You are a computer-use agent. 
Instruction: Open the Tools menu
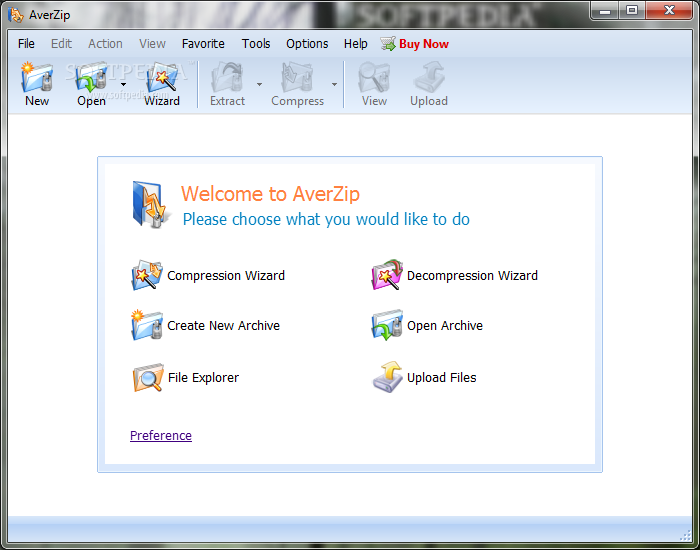pos(256,44)
